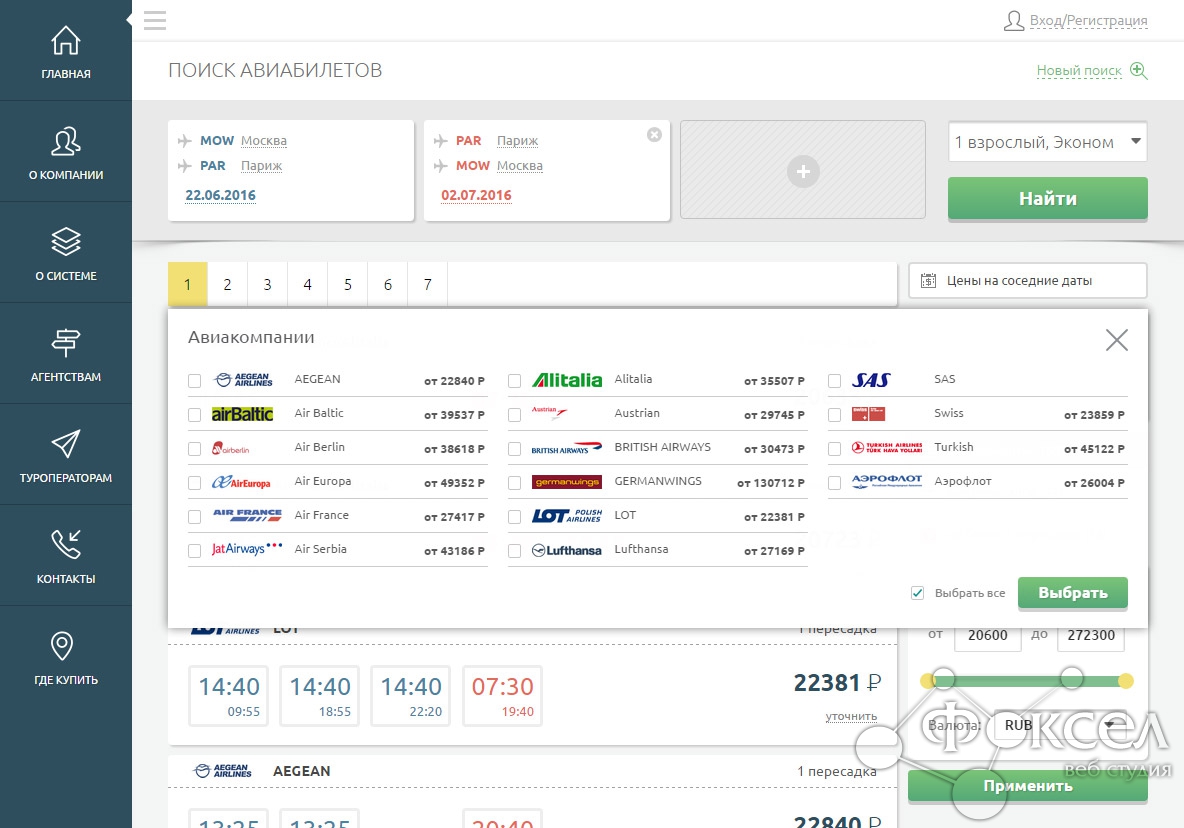Screen dimensions: 1184x828
Task: Select the 14:40 – 09:55 flight time
Action: pos(229,696)
